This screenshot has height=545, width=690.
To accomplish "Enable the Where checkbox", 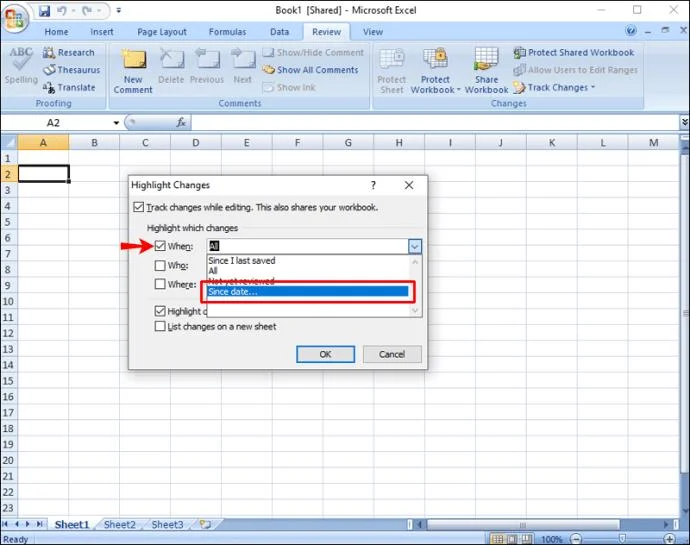I will click(160, 284).
